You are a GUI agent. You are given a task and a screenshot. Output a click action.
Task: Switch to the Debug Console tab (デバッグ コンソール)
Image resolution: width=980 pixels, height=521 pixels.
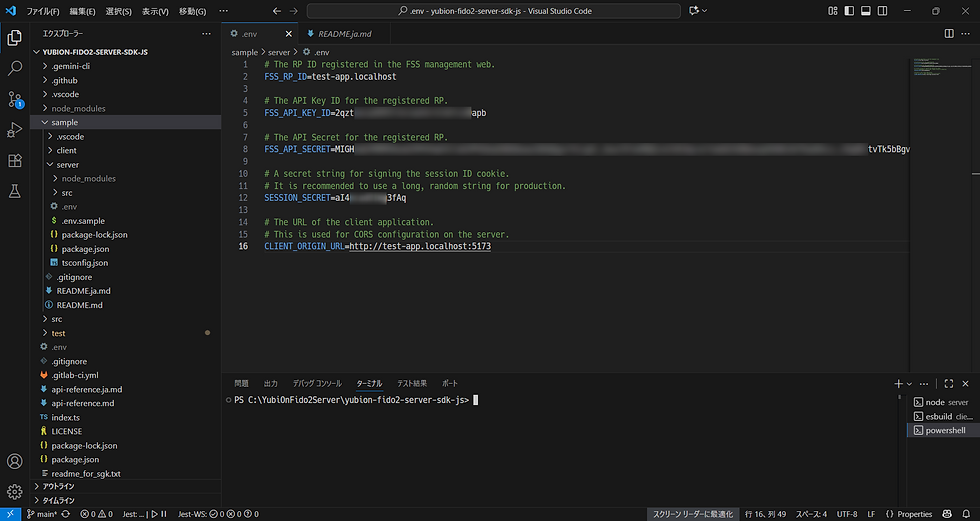[317, 384]
